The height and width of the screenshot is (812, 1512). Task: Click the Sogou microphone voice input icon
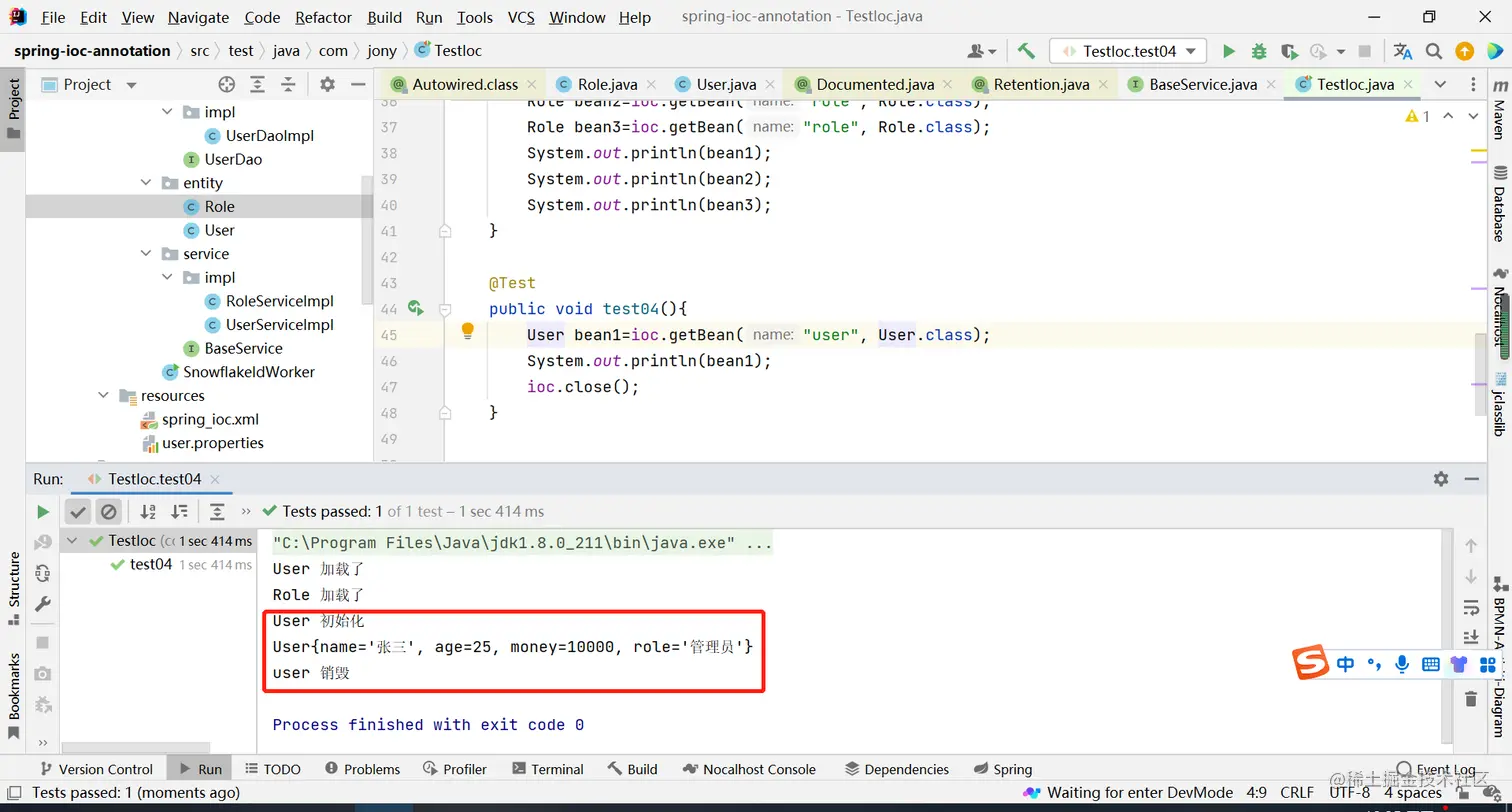[1403, 664]
